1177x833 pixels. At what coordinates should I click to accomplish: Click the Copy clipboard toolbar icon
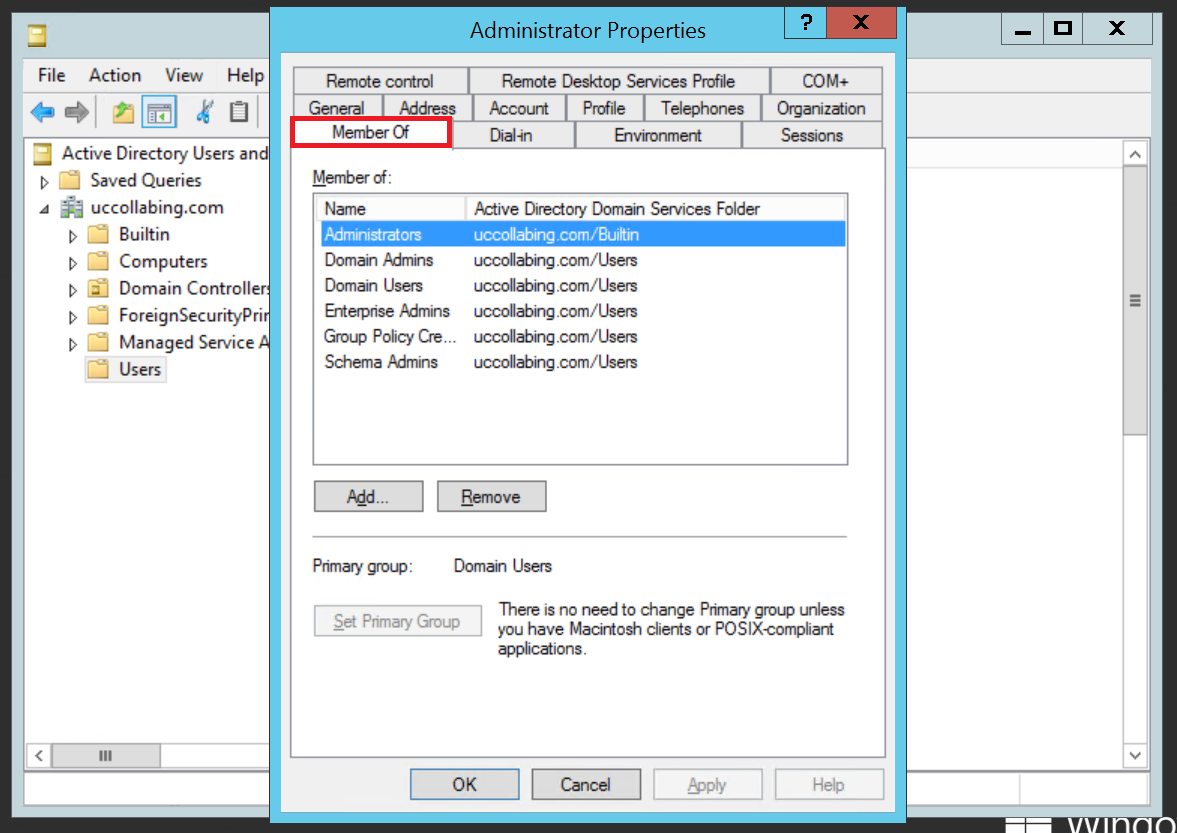pos(239,113)
